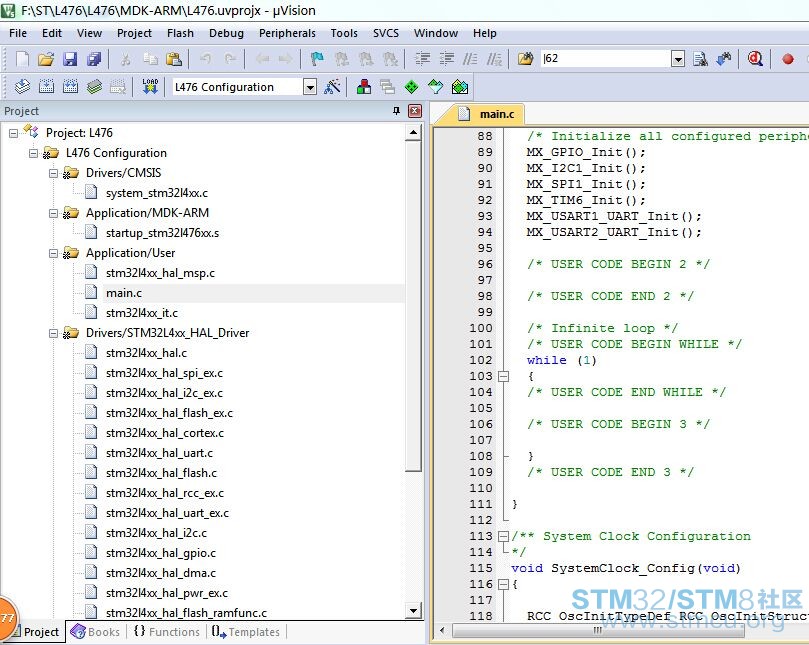This screenshot has height=645, width=809.
Task: Click the Find icon beside search box
Action: click(700, 59)
